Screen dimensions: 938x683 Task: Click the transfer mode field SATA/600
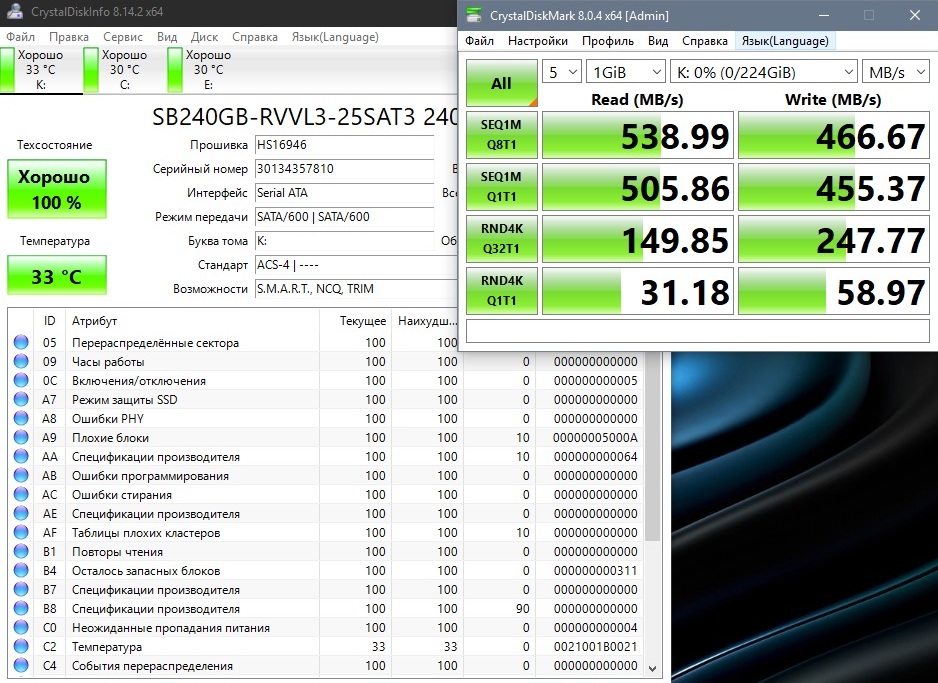tap(345, 217)
